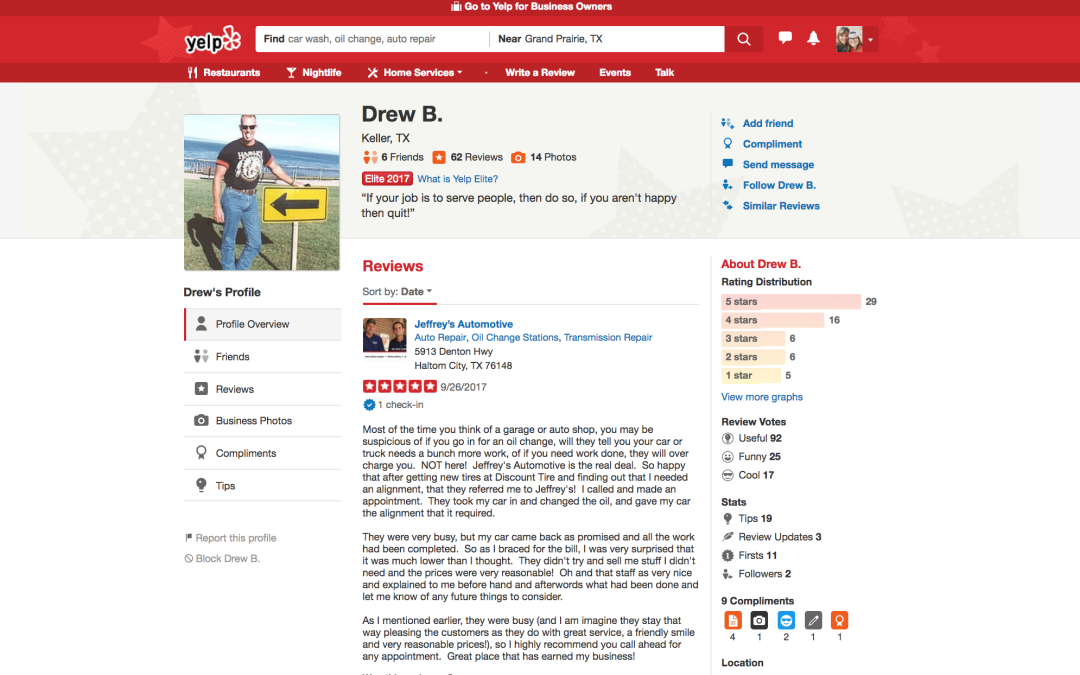Click the Useful votes lightbulb icon
Screen dimensions: 1080x675
(727, 438)
